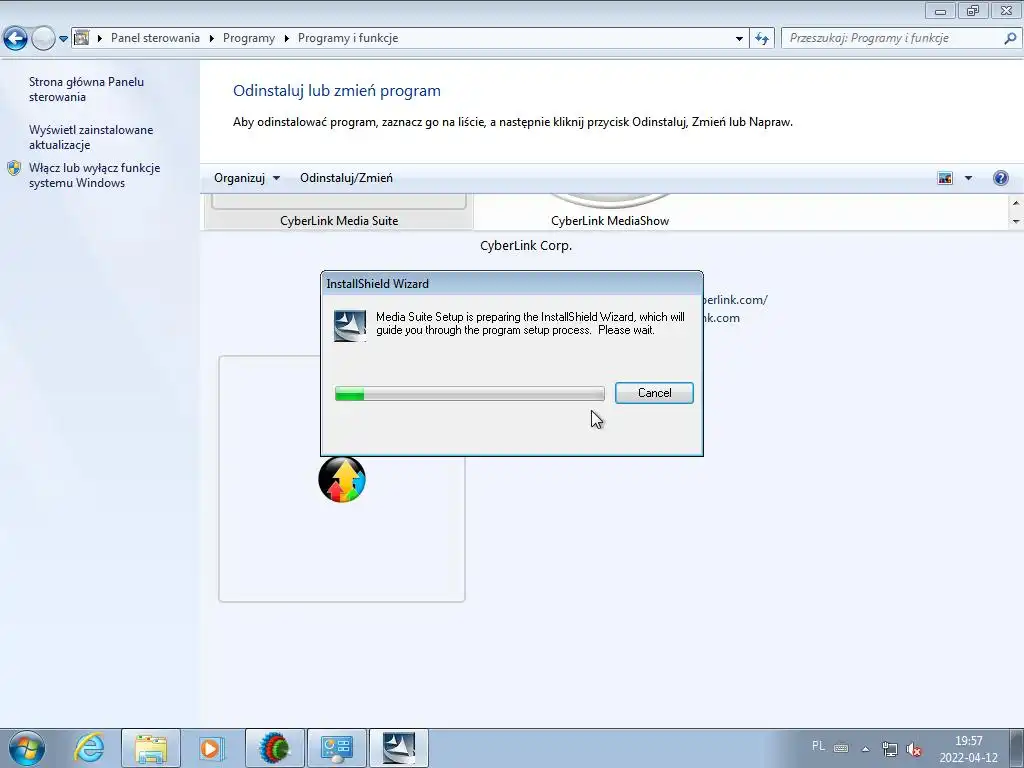Switch to Control Panel taskbar button
Screen dimensions: 1024x768
pos(337,748)
